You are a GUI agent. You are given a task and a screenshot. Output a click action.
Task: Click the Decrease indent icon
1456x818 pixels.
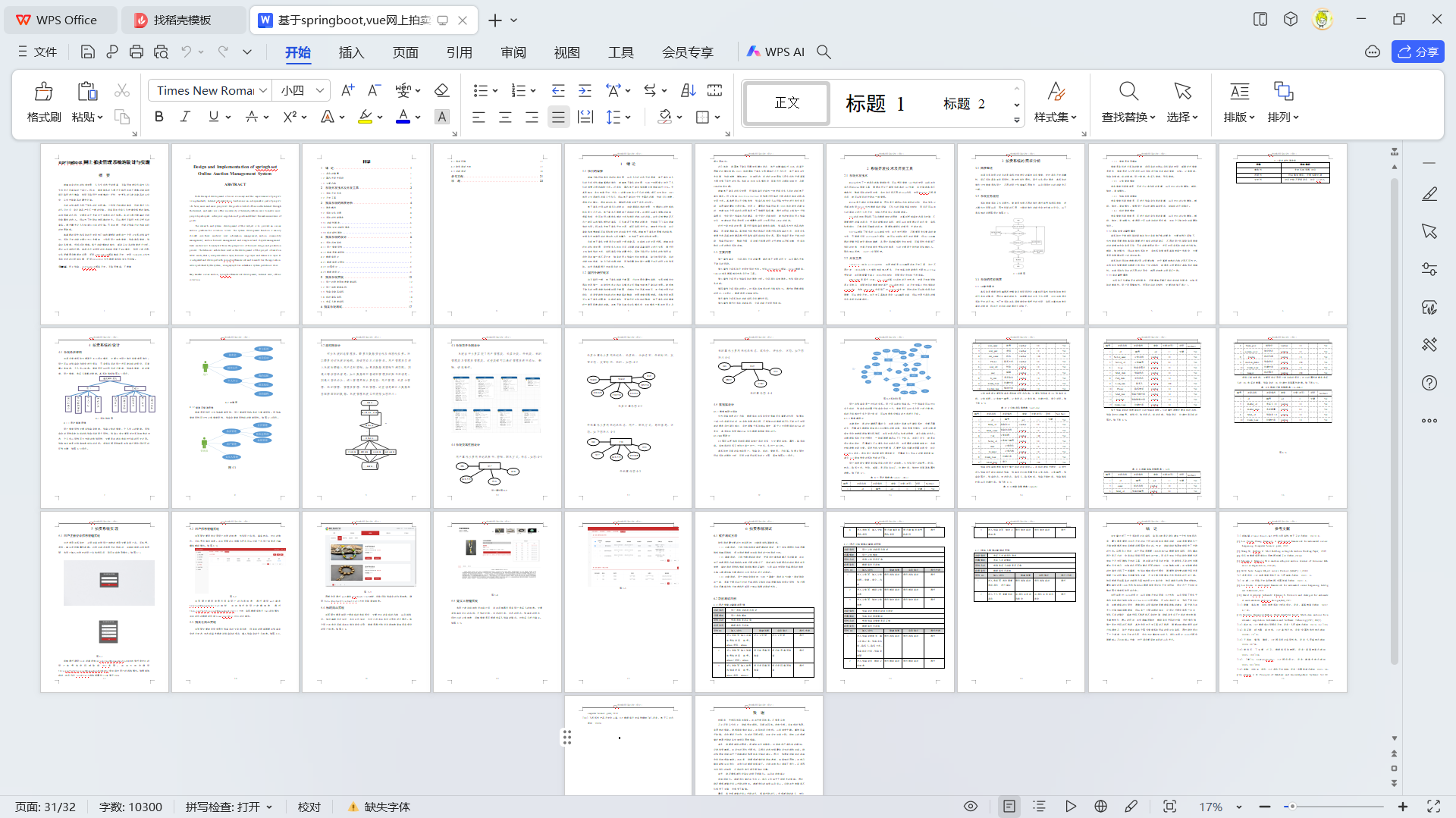coord(558,90)
